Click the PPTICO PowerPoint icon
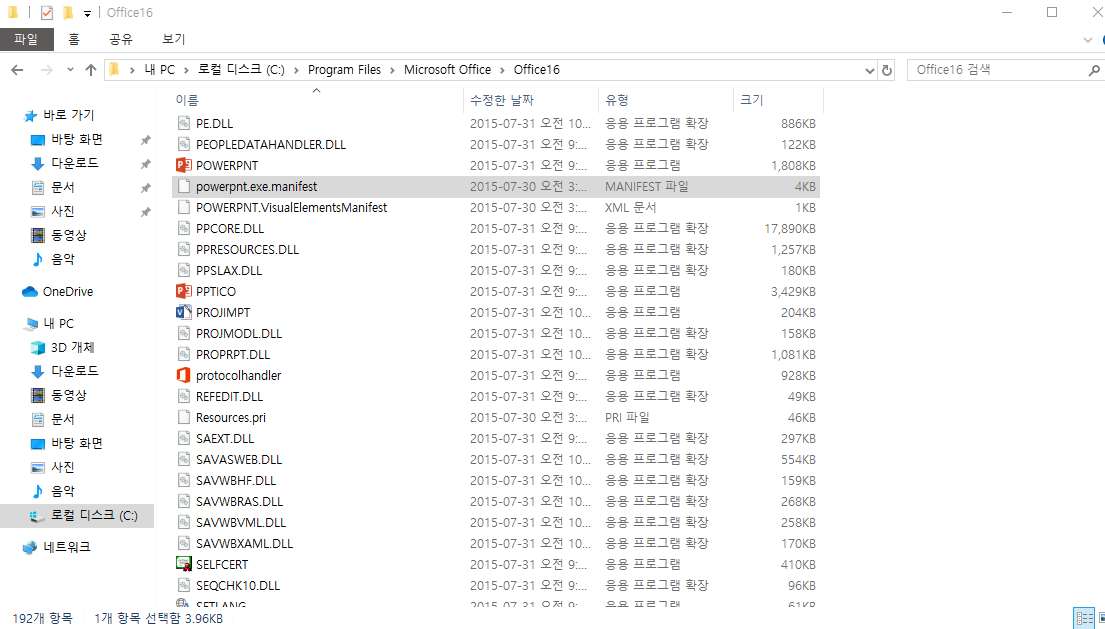This screenshot has height=629, width=1105. click(183, 292)
